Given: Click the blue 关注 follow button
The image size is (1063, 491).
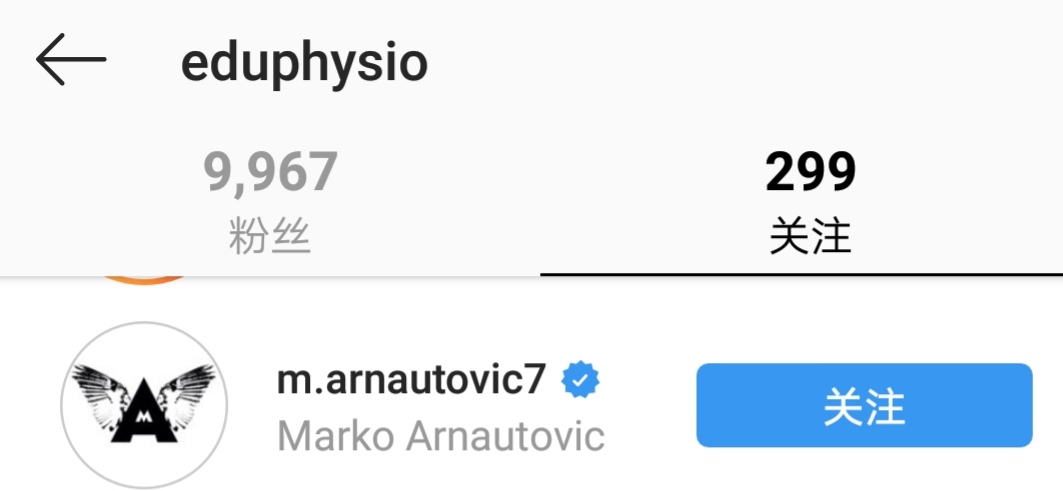Looking at the screenshot, I should (864, 405).
